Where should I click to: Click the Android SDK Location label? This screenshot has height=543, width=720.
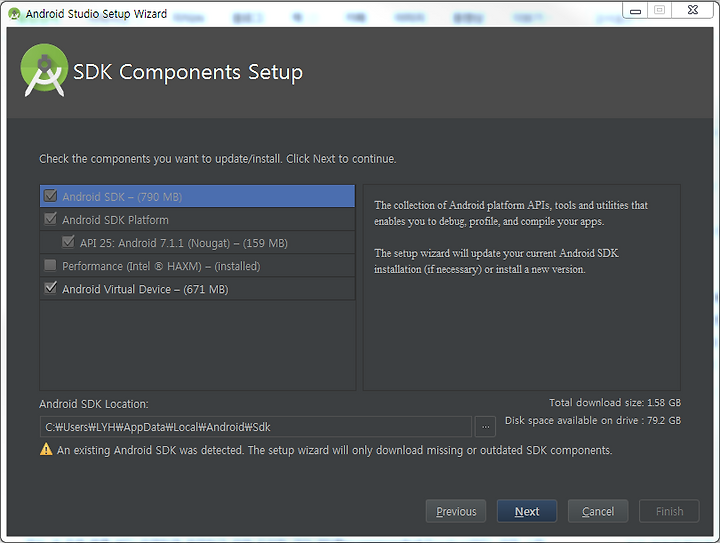pos(94,404)
